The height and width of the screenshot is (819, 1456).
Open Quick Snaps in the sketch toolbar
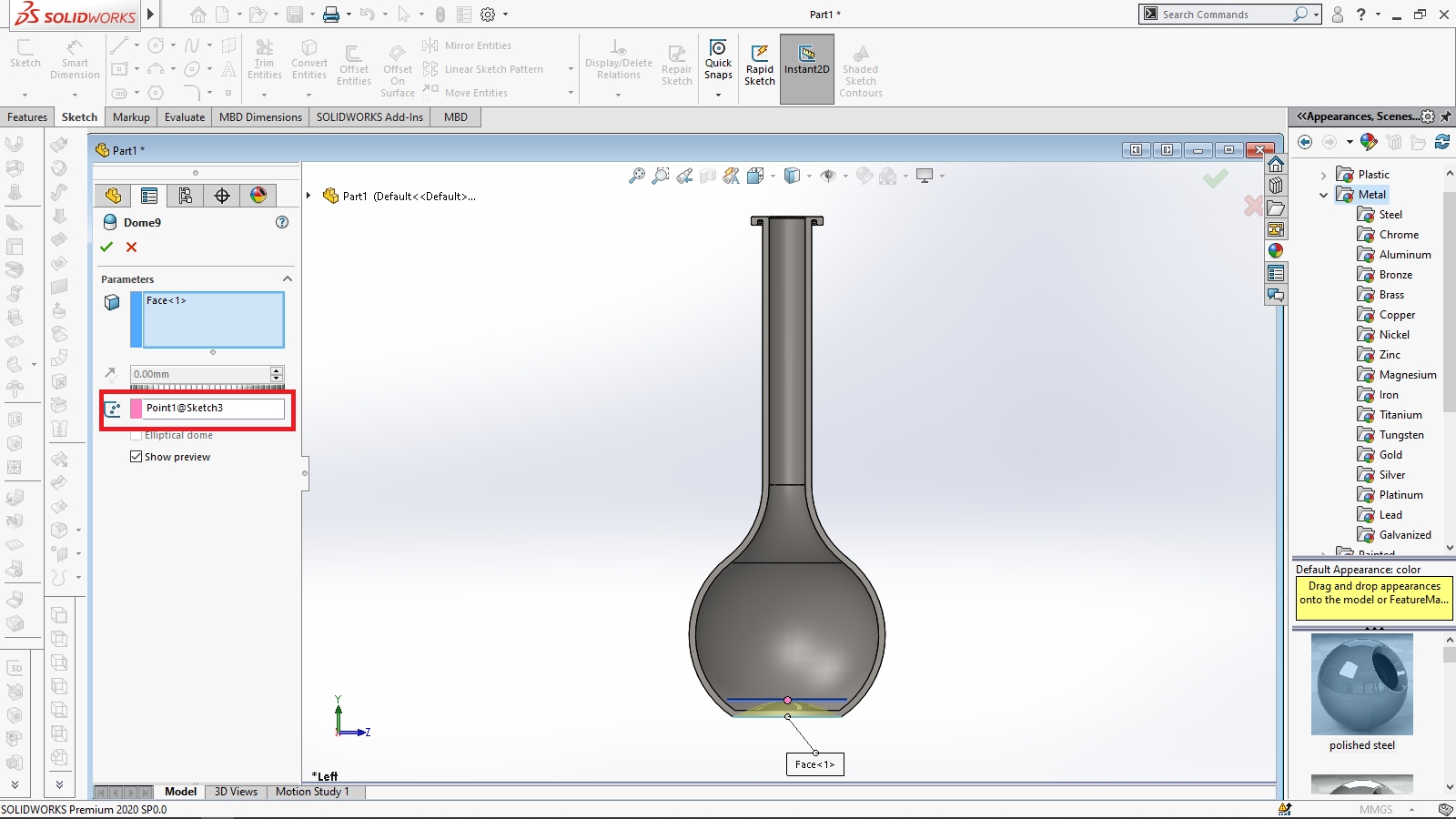pyautogui.click(x=718, y=60)
